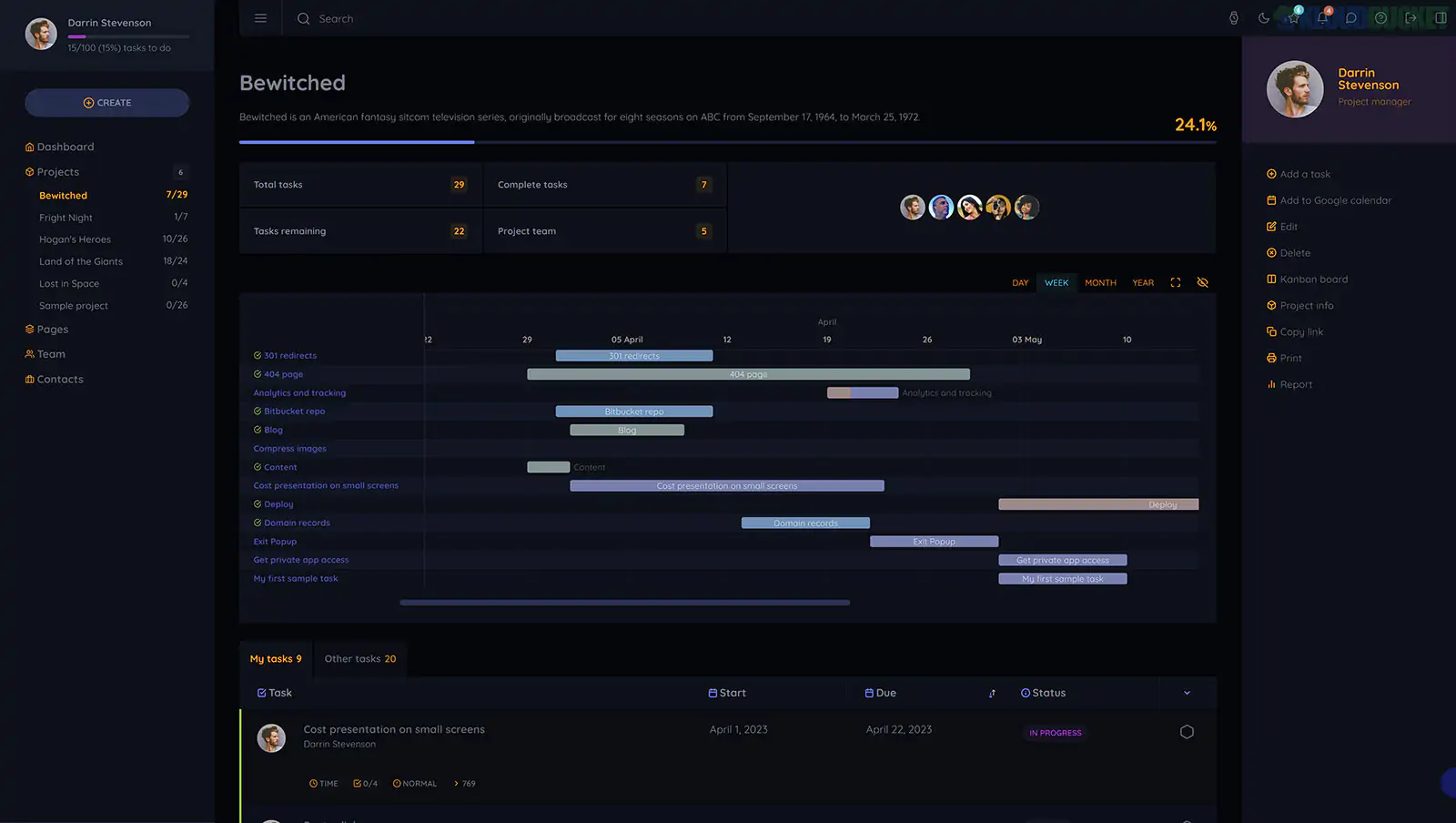Open the Fright Night project
This screenshot has width=1456, height=823.
[66, 218]
